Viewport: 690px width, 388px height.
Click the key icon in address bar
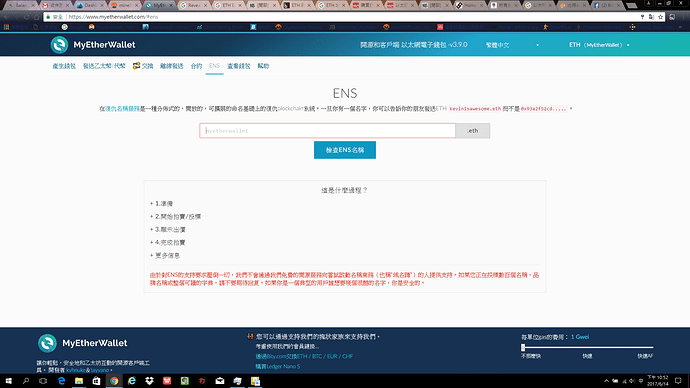(642, 17)
